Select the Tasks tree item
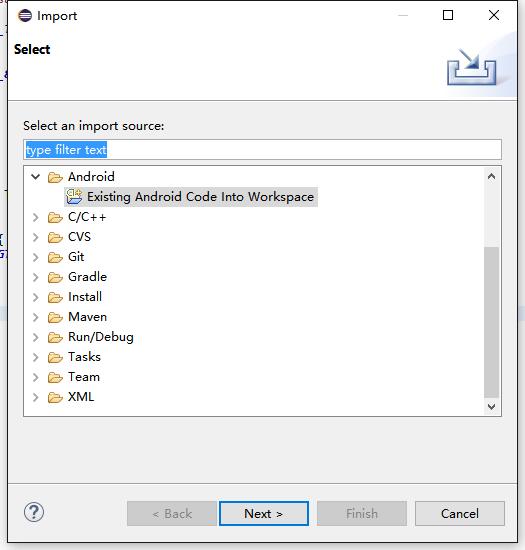This screenshot has width=525, height=550. click(x=84, y=357)
